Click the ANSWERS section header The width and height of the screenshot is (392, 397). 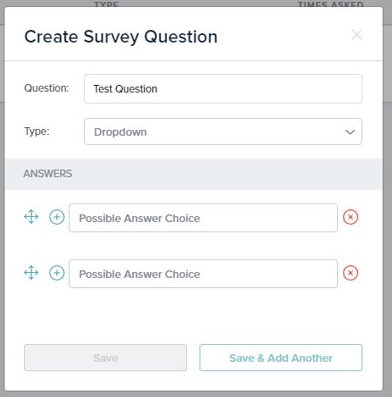(48, 174)
